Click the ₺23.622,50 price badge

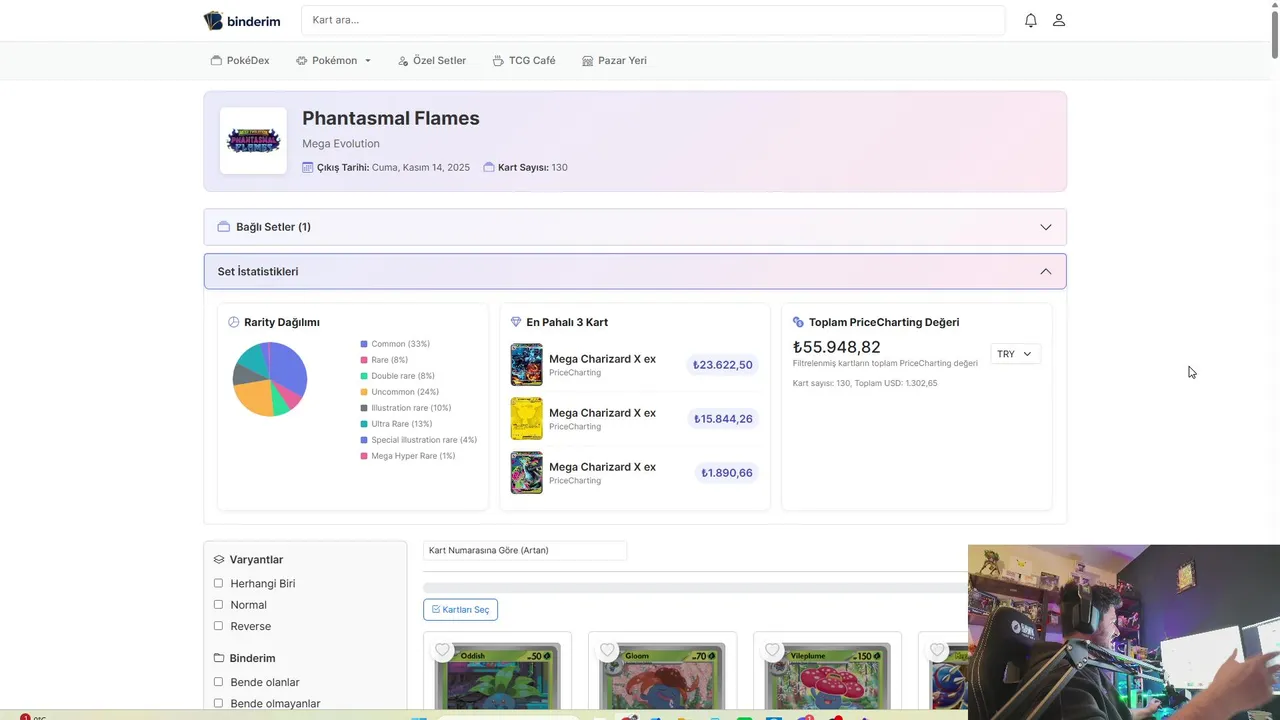[722, 365]
